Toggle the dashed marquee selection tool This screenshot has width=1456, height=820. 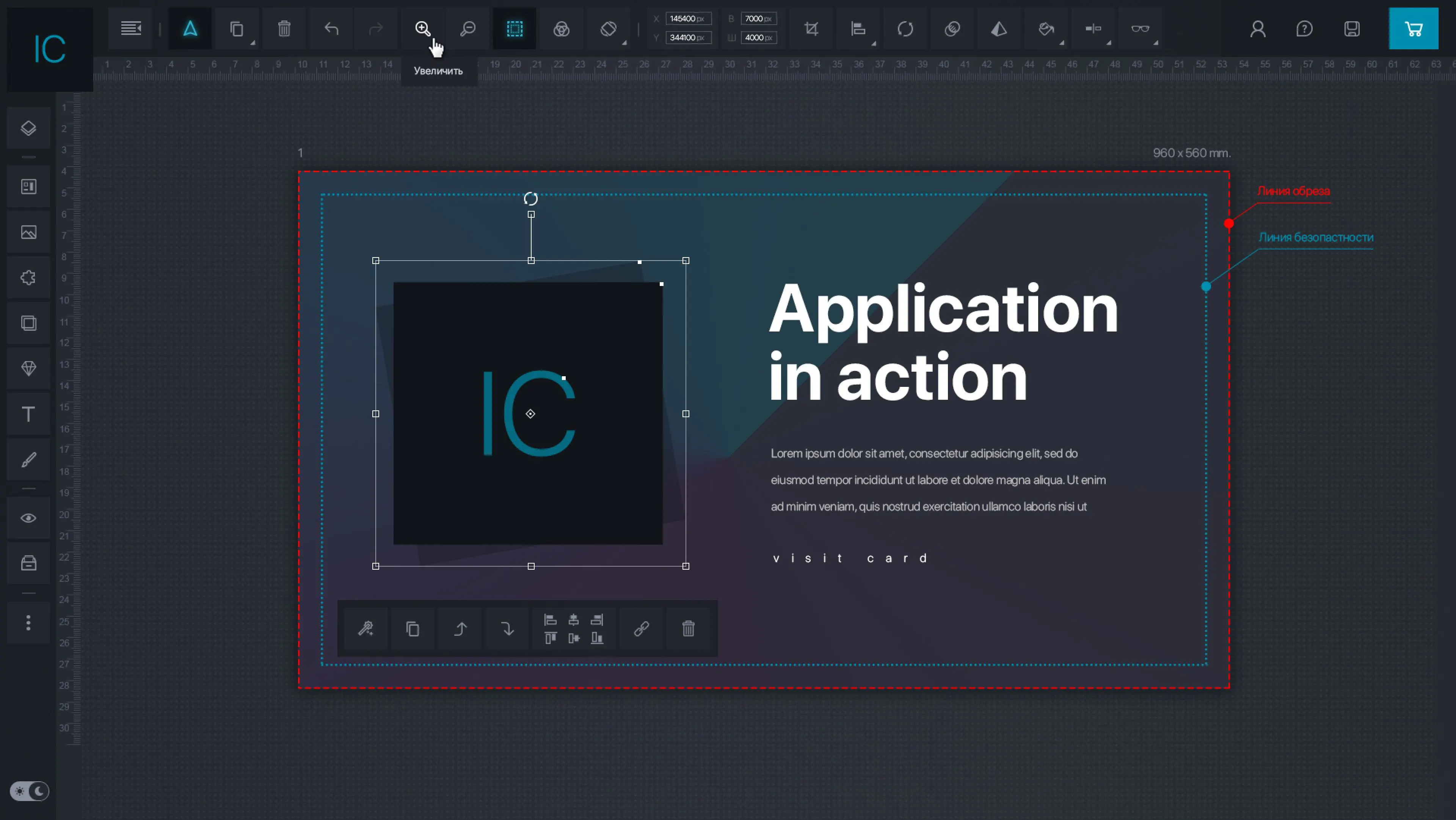point(515,28)
